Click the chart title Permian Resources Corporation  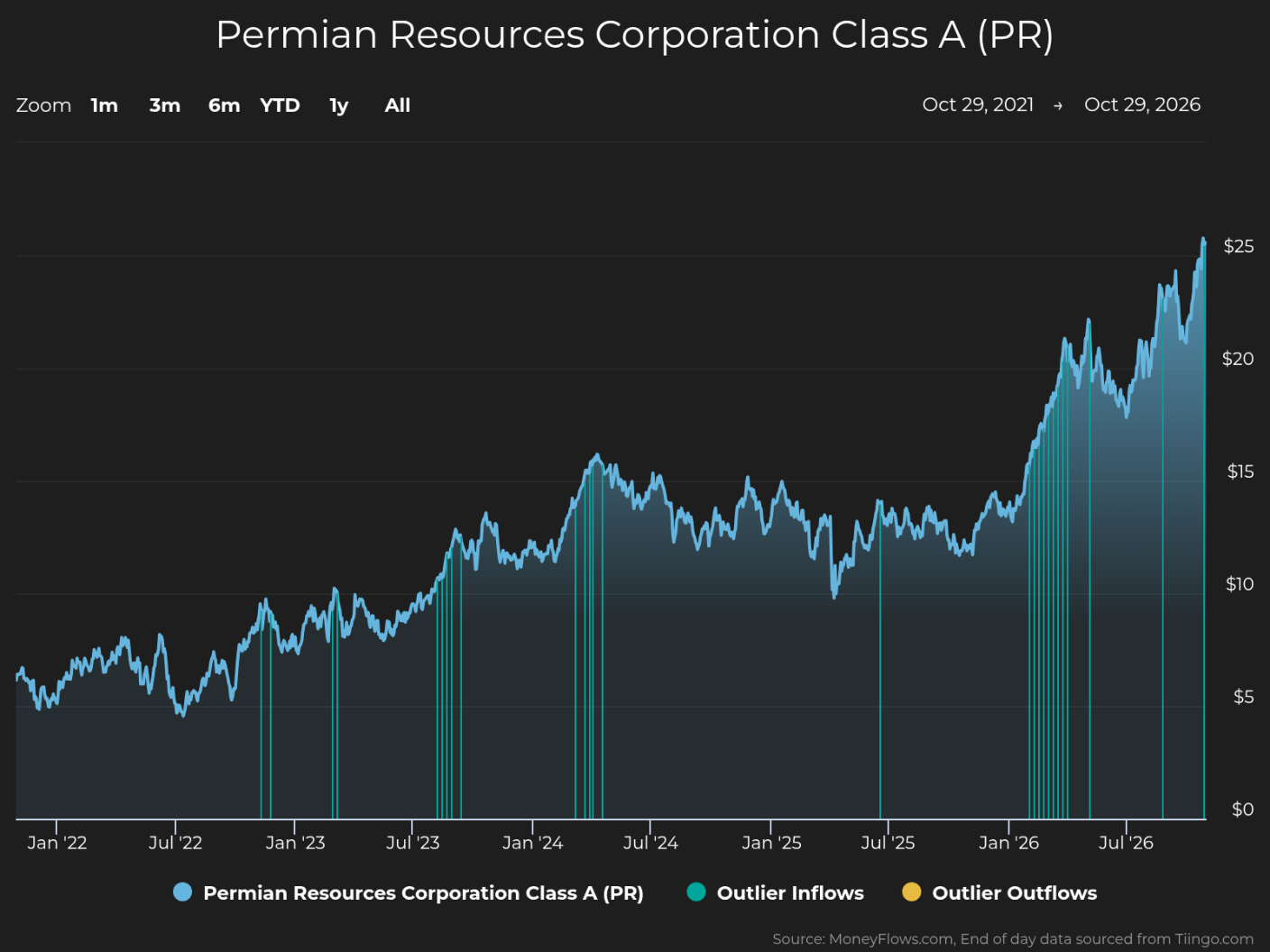coord(634,35)
